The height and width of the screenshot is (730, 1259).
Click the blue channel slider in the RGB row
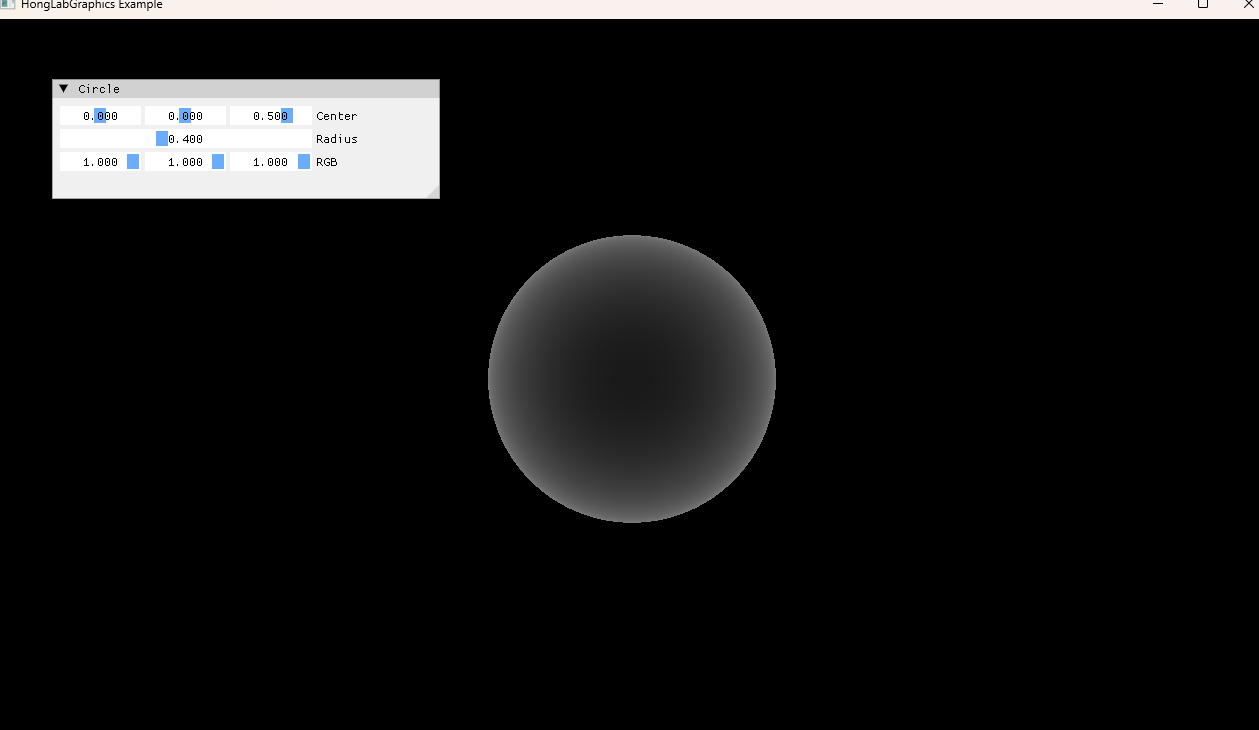point(270,162)
